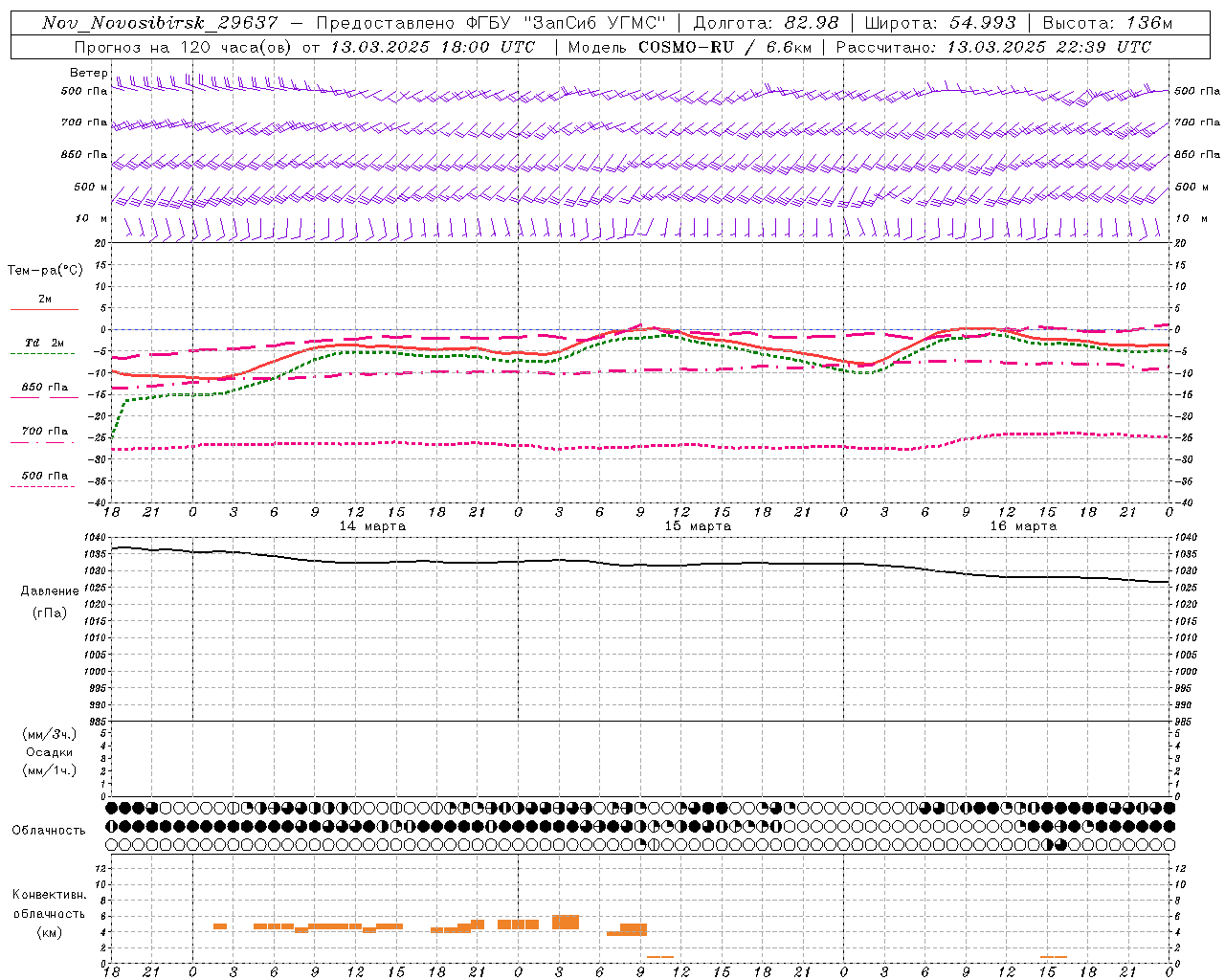Click the station title Nov_Novosibirsk_29637

tap(160, 23)
